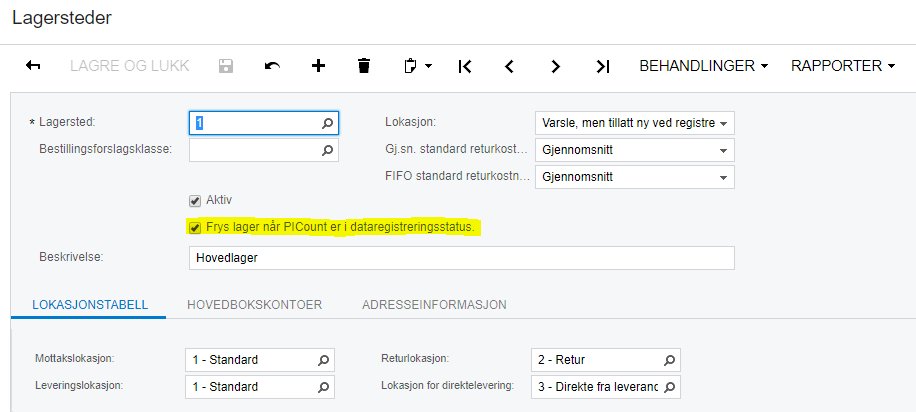Expand the RAPPORTER menu
916x412 pixels.
pos(843,66)
